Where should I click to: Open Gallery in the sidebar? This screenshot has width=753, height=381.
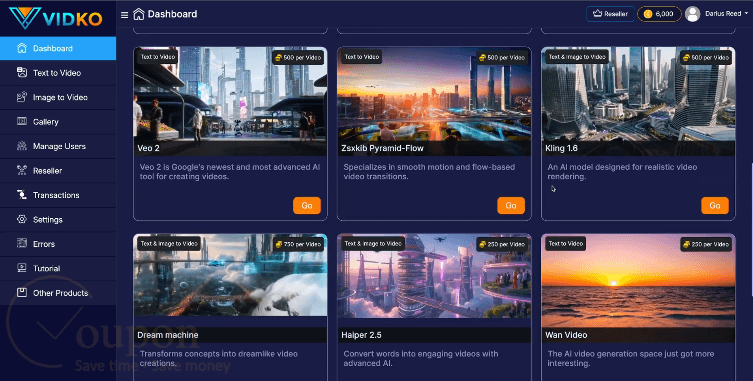click(x=58, y=122)
